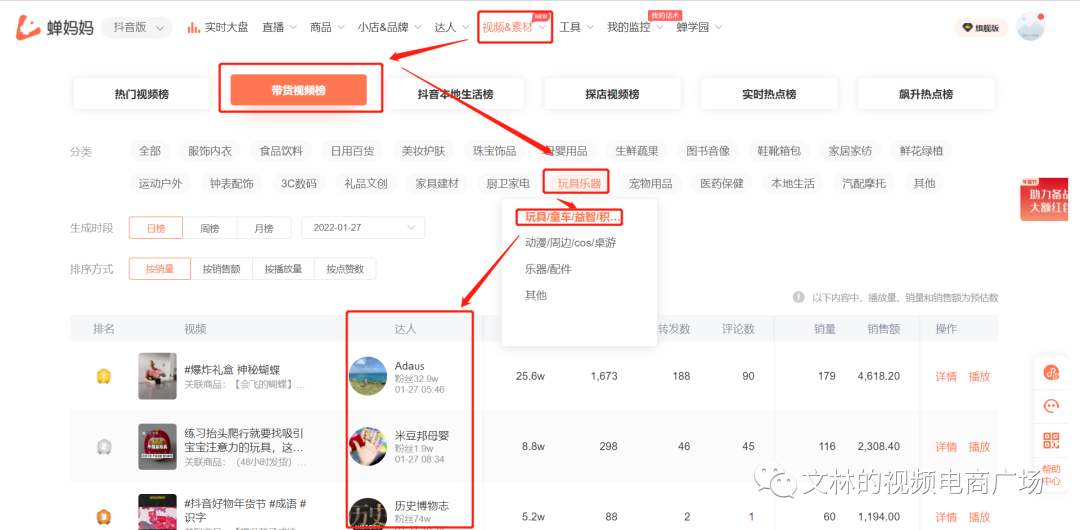Open the 探店视频榜 tab

[612, 94]
